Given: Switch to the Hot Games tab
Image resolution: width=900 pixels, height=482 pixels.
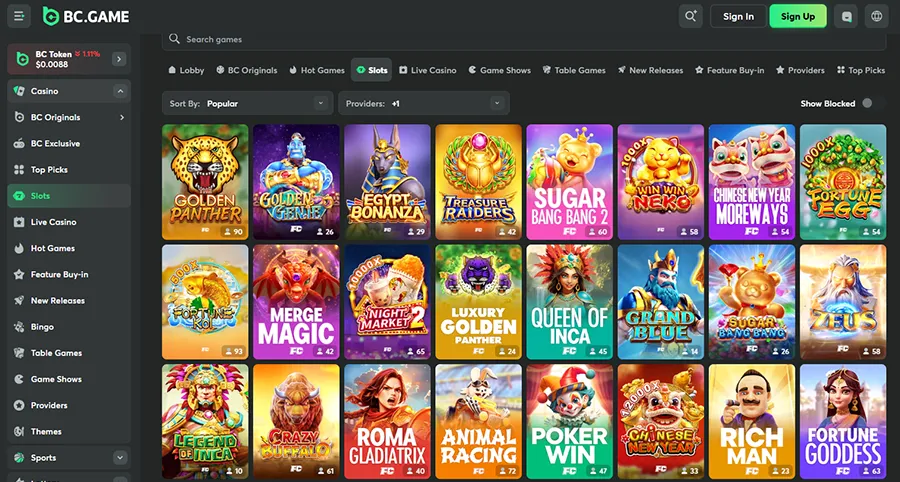Looking at the screenshot, I should pos(317,70).
